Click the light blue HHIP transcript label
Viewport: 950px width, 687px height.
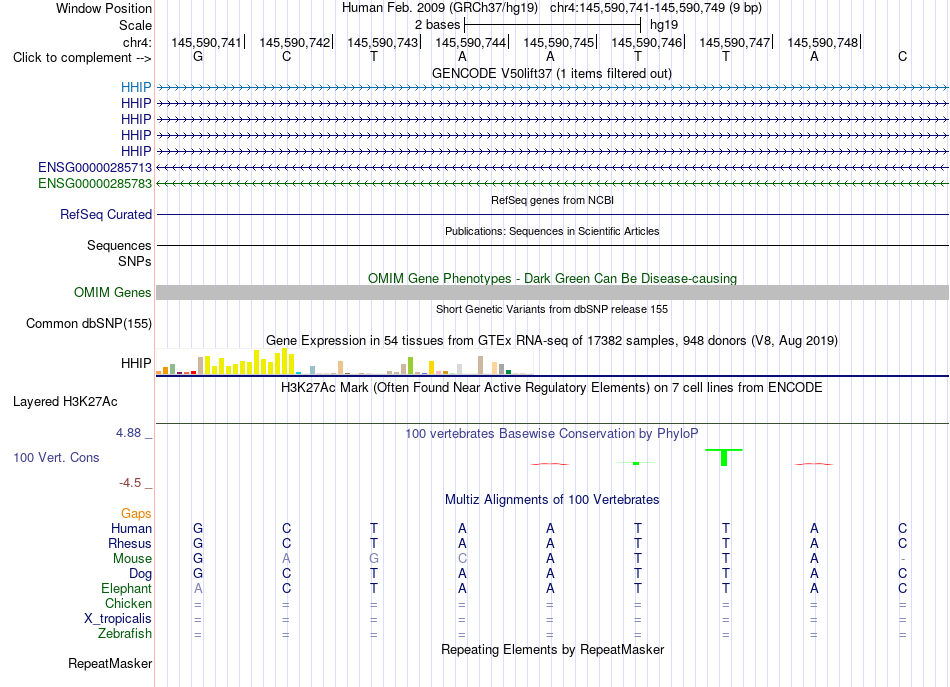pyautogui.click(x=136, y=87)
